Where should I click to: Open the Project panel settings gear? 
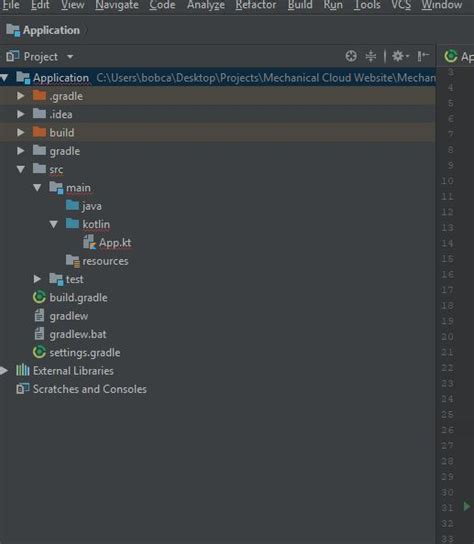pos(400,56)
